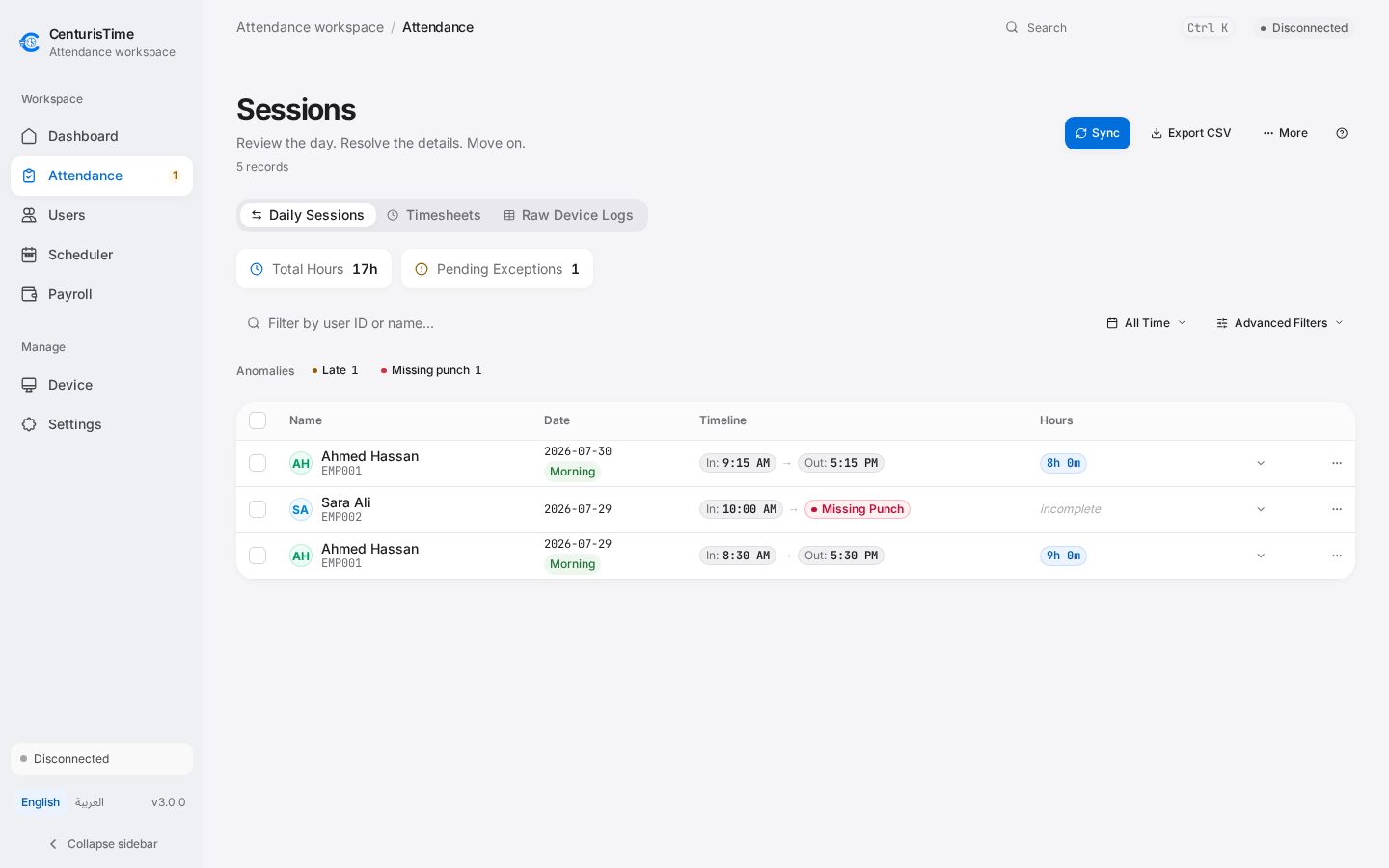
Task: Check the Sara Ali row checkbox
Action: pyautogui.click(x=258, y=509)
